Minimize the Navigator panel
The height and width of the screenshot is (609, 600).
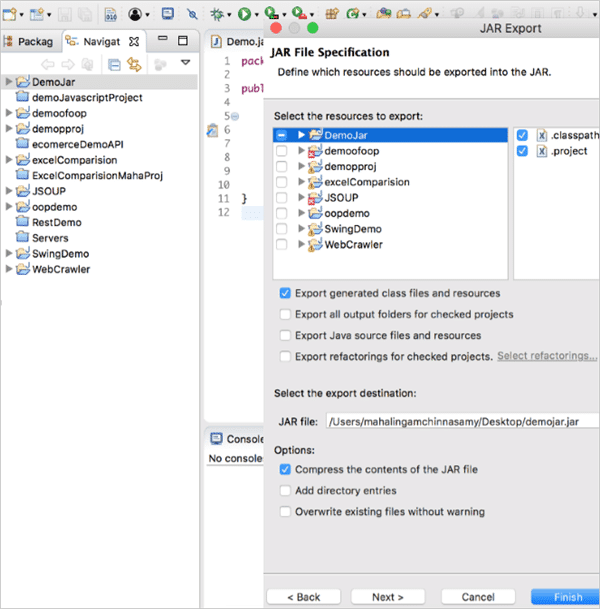pos(163,38)
